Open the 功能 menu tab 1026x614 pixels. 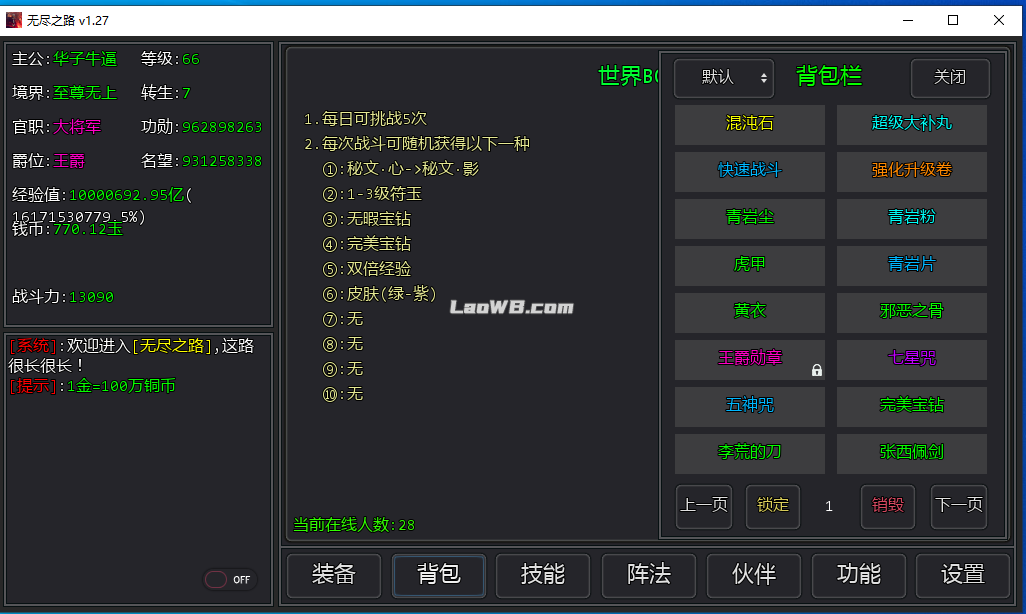point(858,574)
